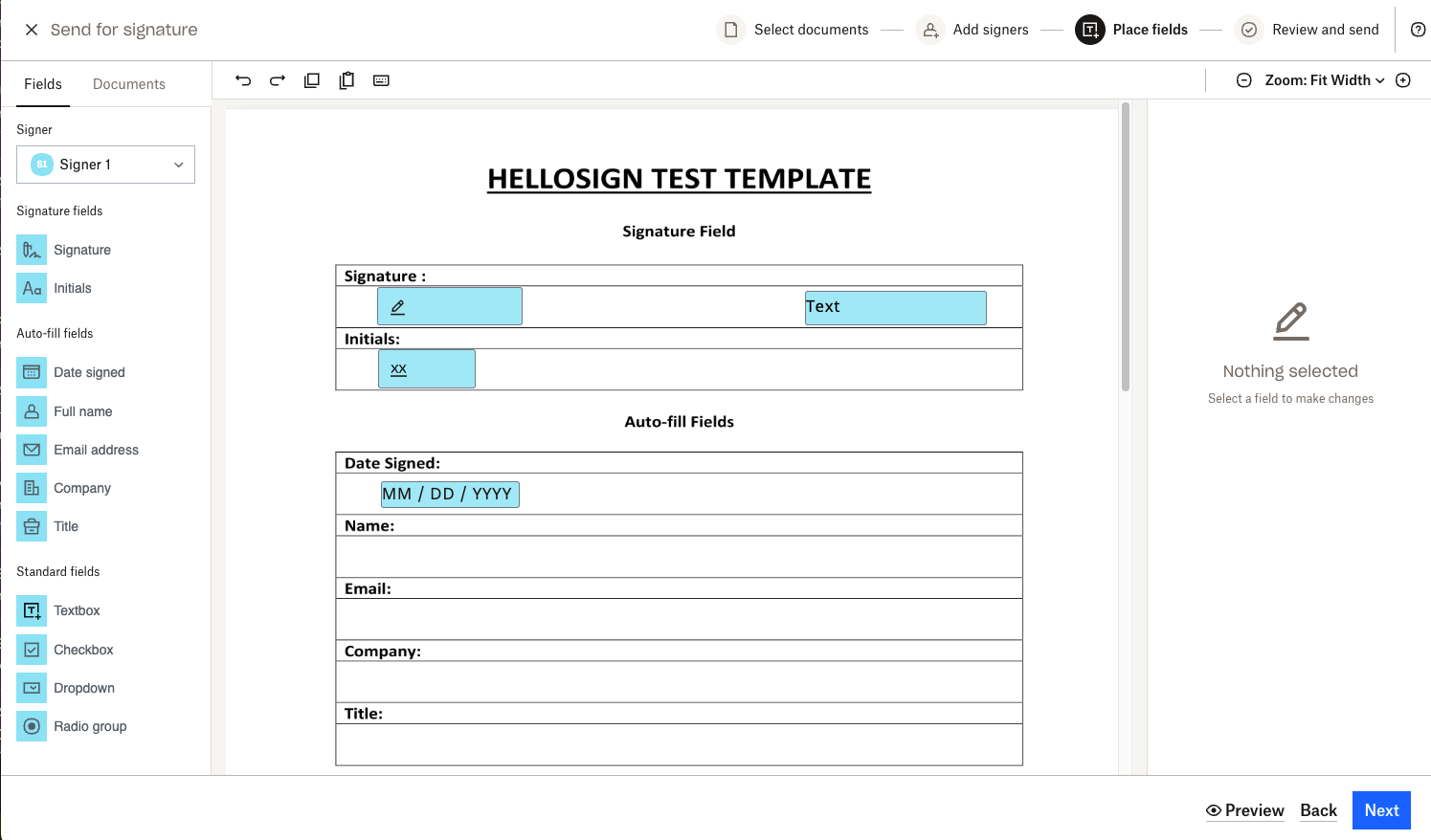Click Preview with the eye icon

coord(1244,810)
